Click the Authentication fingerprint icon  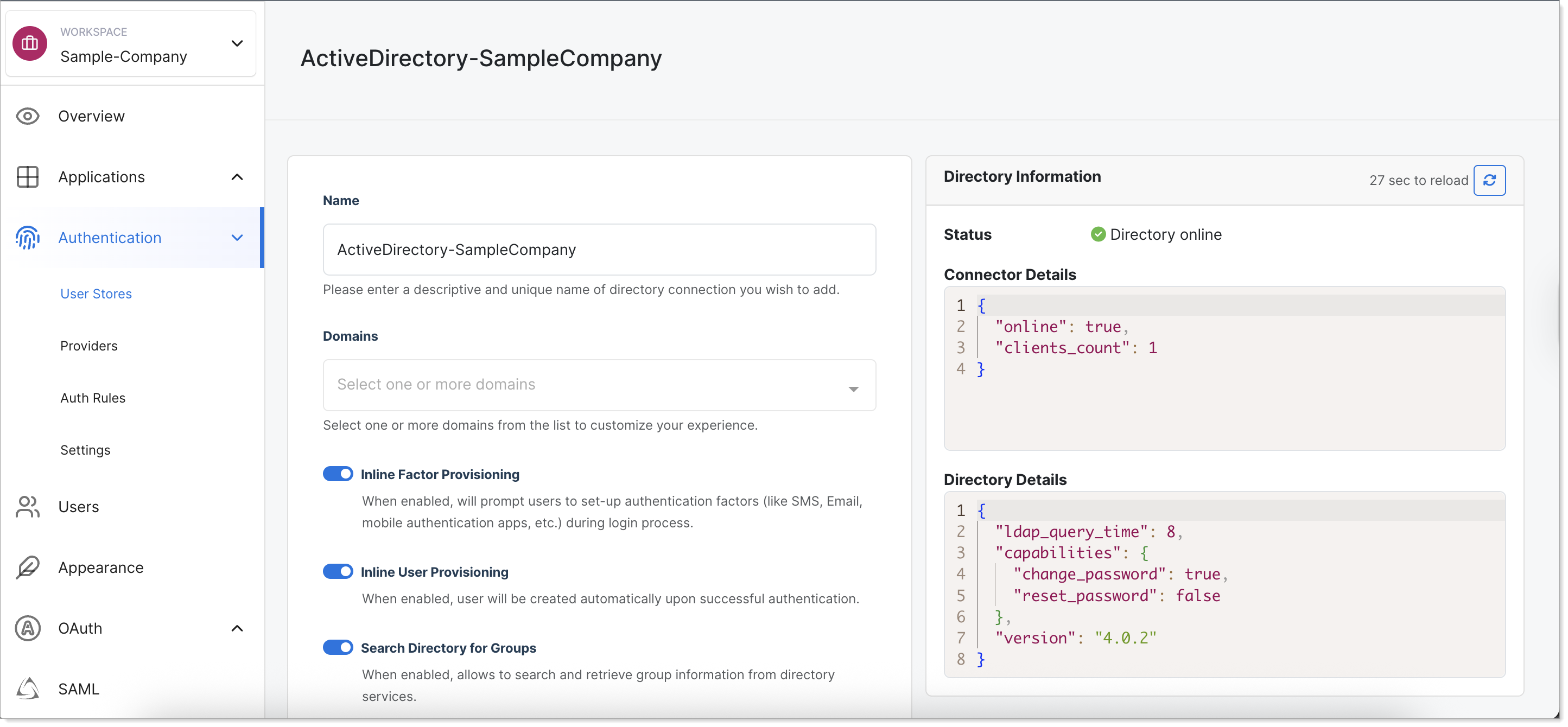[27, 238]
